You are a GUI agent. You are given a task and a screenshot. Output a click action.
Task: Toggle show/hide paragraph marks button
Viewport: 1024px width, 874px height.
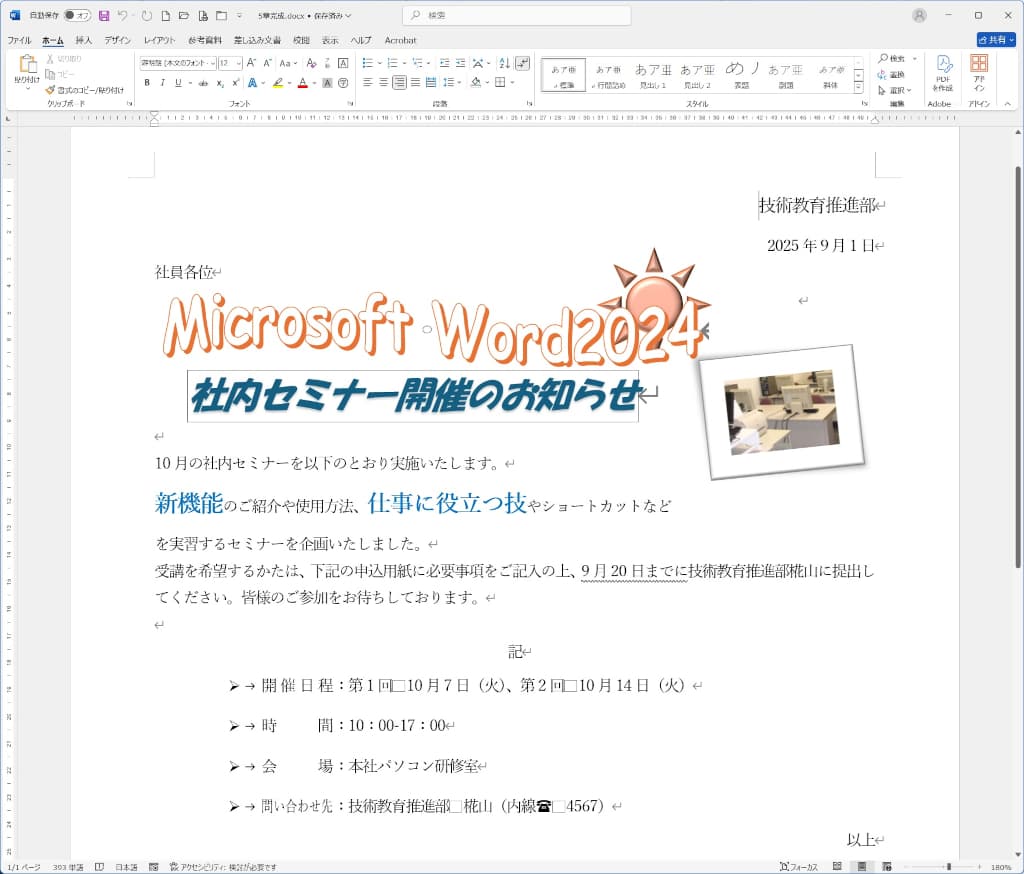522,63
